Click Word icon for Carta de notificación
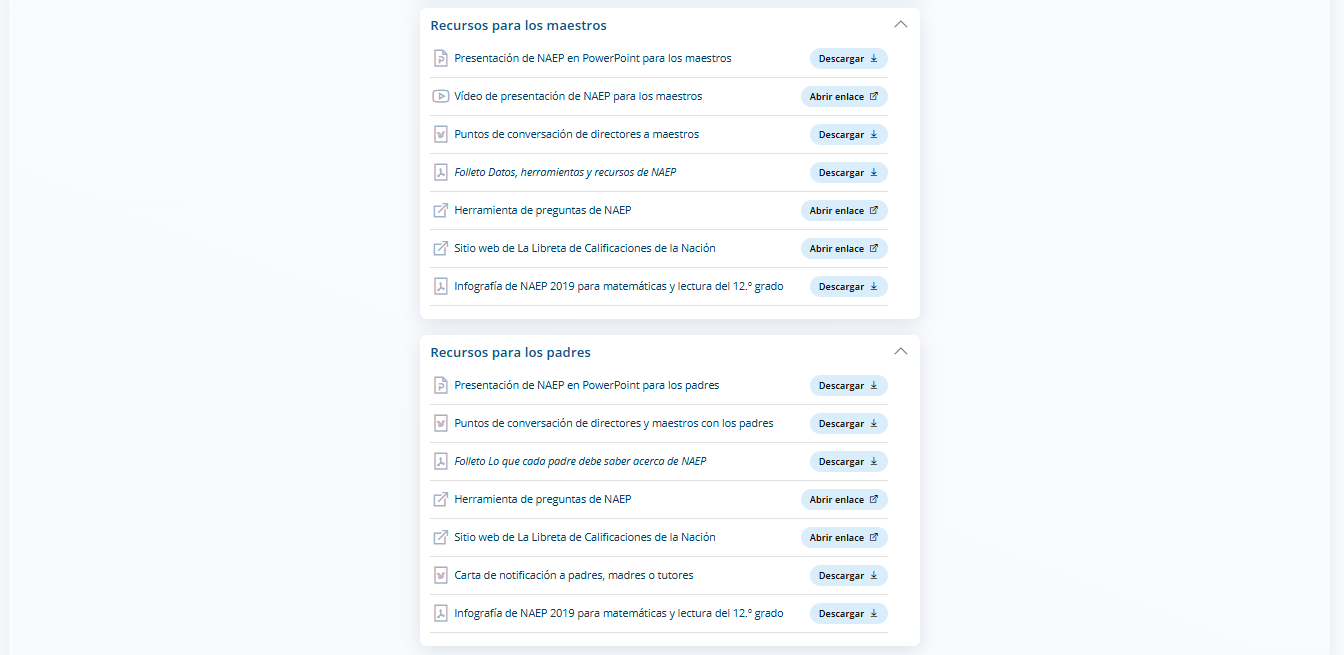The height and width of the screenshot is (655, 1344). click(x=440, y=575)
